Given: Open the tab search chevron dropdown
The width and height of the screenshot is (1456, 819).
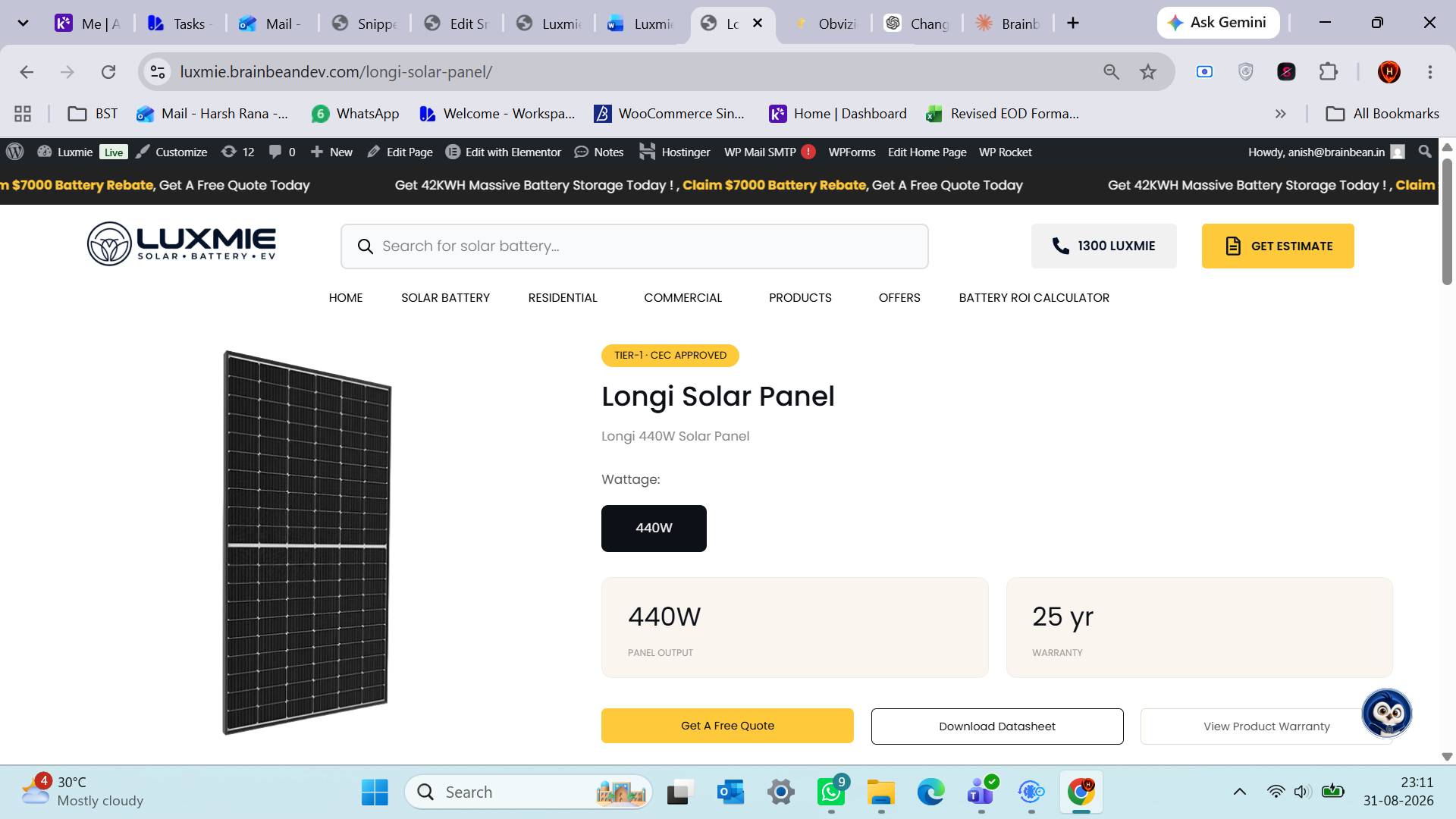Looking at the screenshot, I should tap(23, 23).
